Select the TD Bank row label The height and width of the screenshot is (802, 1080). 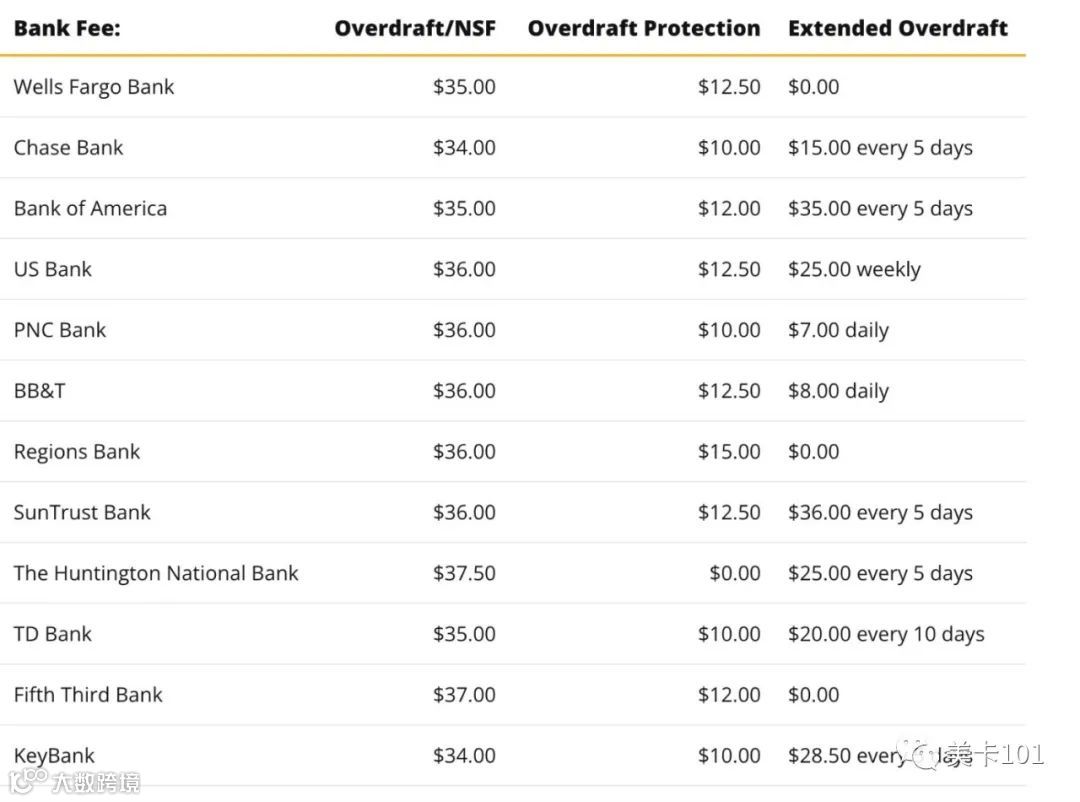click(x=53, y=634)
